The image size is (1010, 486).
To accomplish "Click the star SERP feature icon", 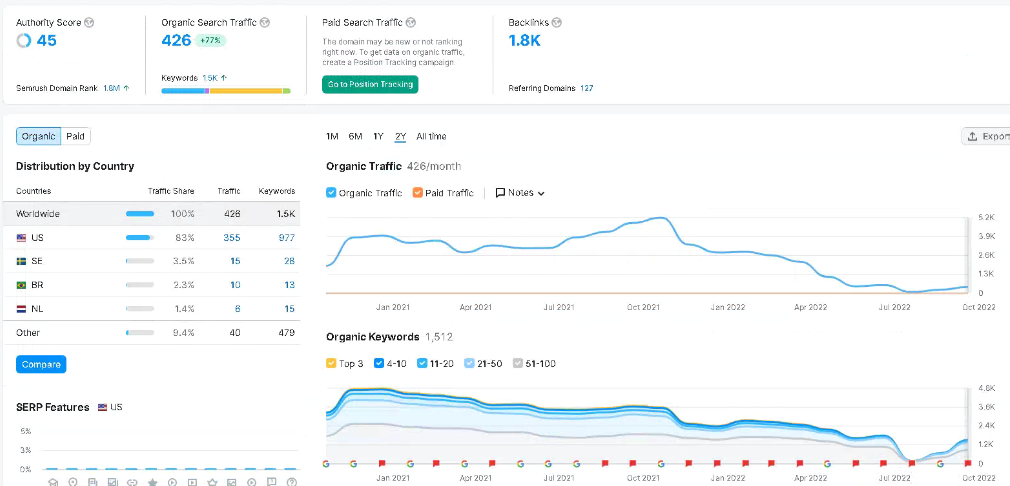I will [152, 482].
